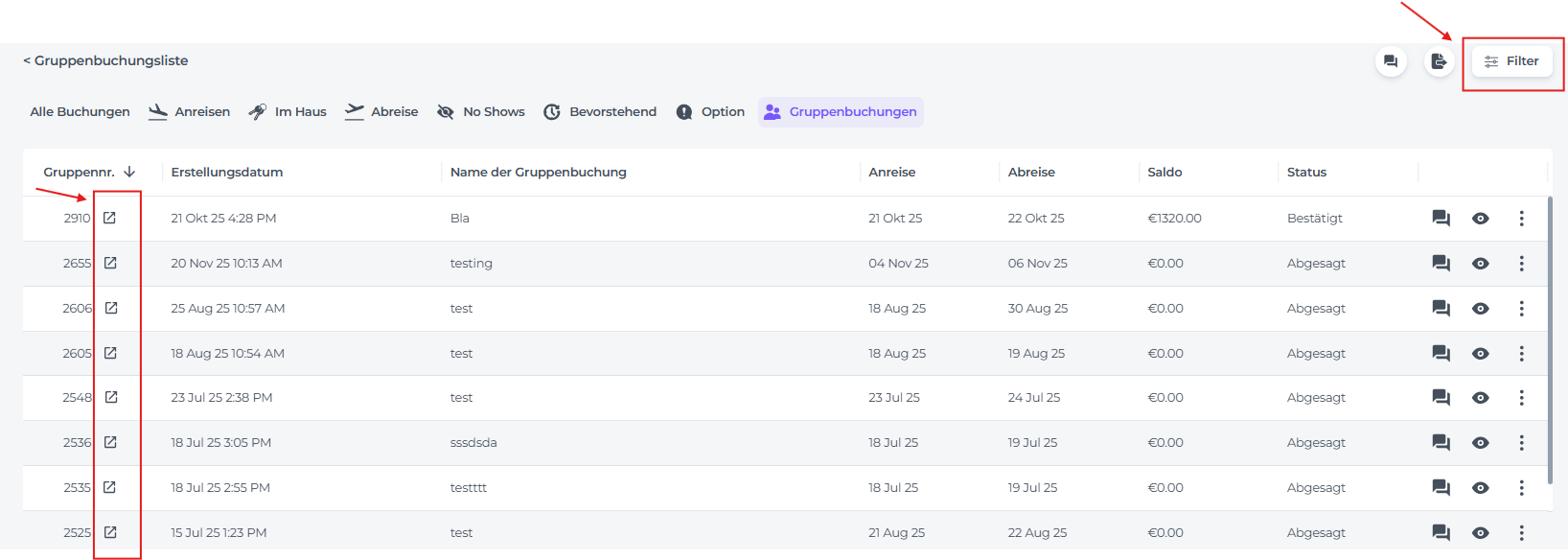The image size is (1568, 560).
Task: Switch to the Anreisen tab
Action: 190,112
